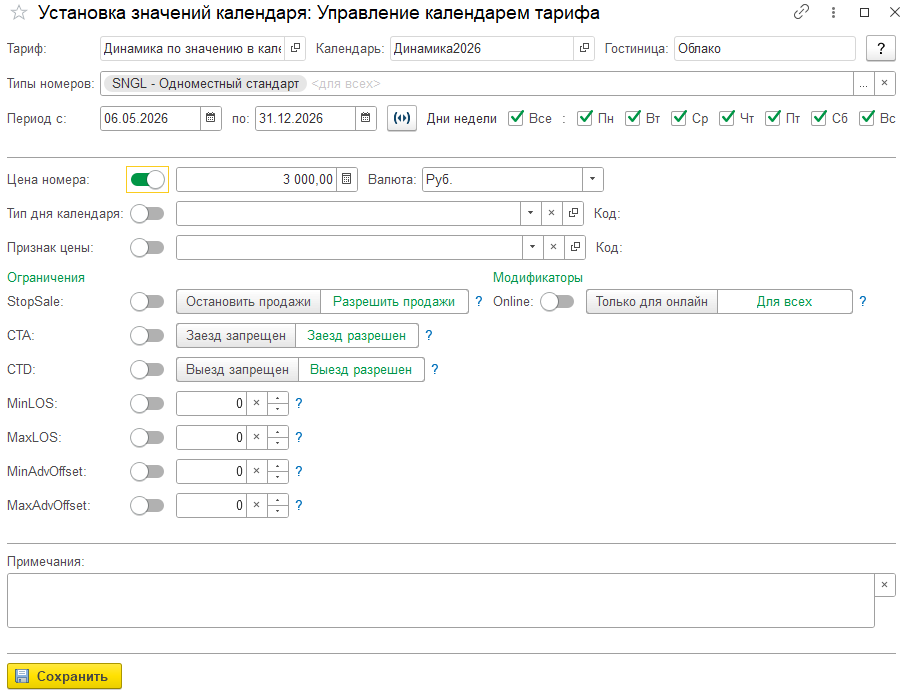Screen dimensions: 912x698
Task: Uncheck the Вт weekday checkbox
Action: (633, 118)
